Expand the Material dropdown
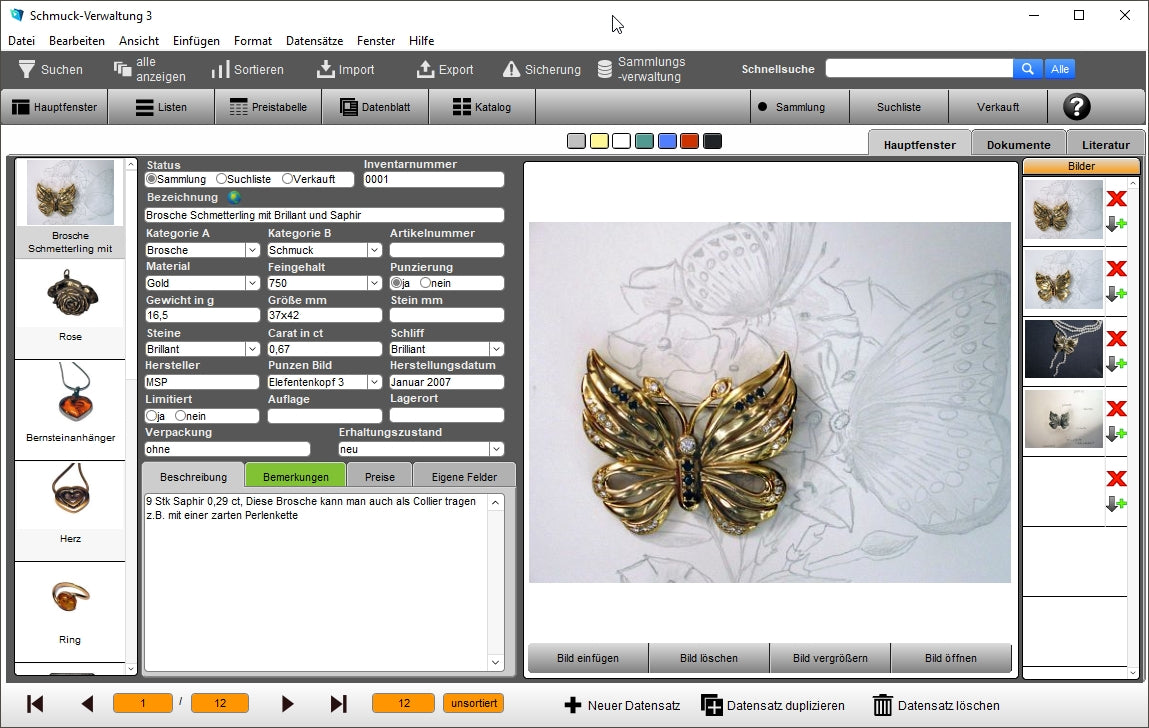The height and width of the screenshot is (728, 1149). tap(252, 283)
